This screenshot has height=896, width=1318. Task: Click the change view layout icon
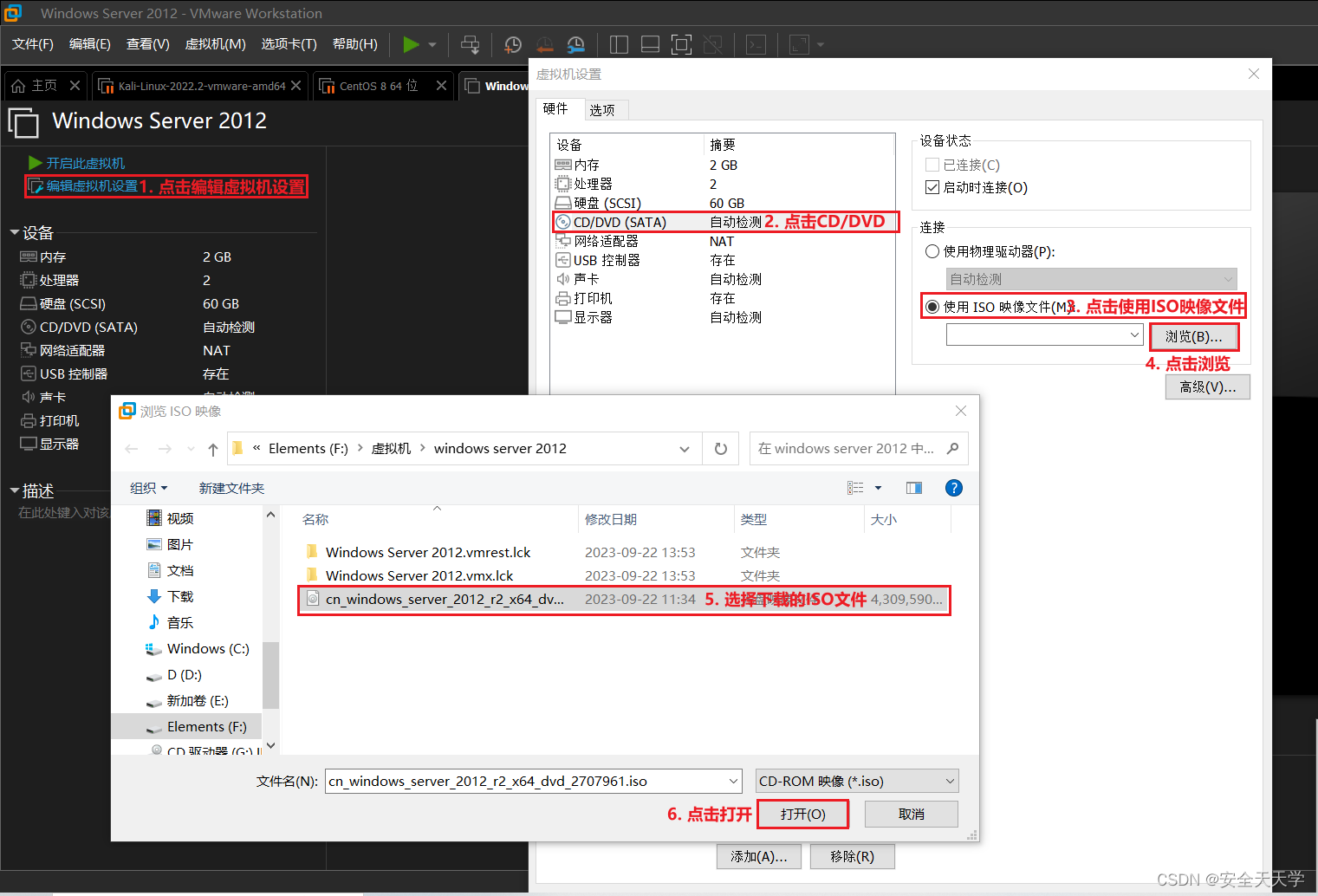tap(855, 488)
